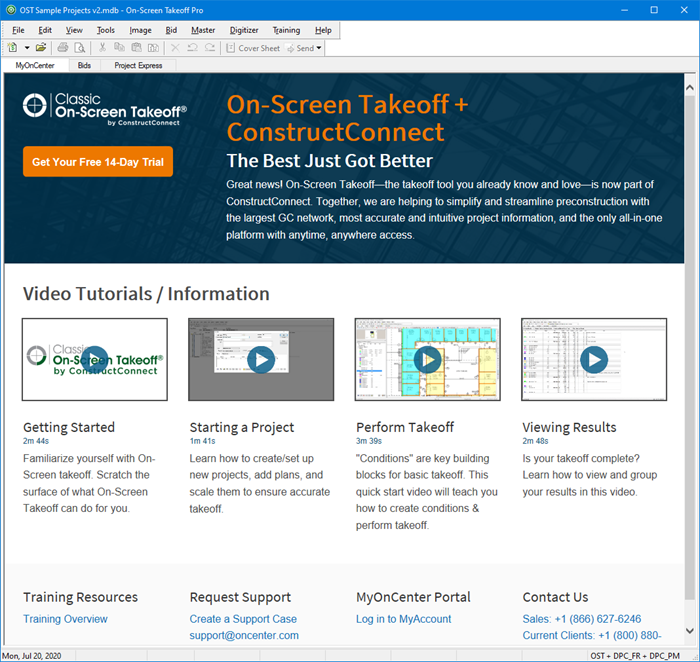The height and width of the screenshot is (662, 700).
Task: Open the Training Overview link
Action: click(65, 619)
